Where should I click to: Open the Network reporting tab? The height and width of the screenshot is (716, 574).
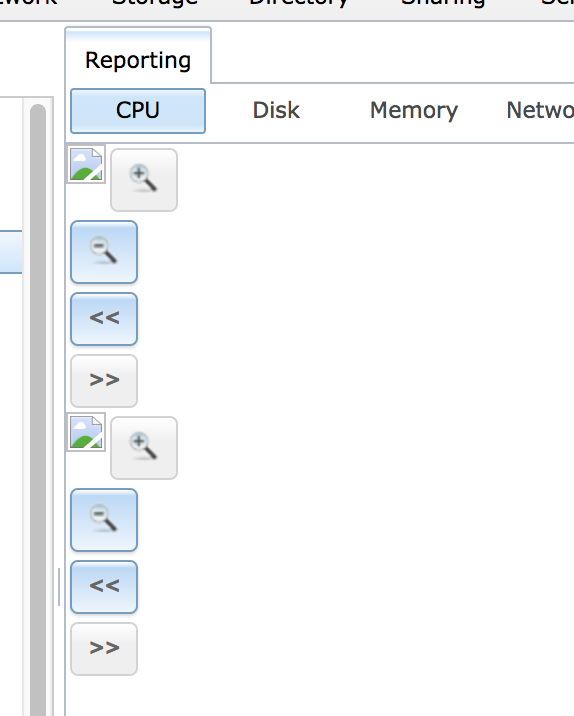coord(540,111)
